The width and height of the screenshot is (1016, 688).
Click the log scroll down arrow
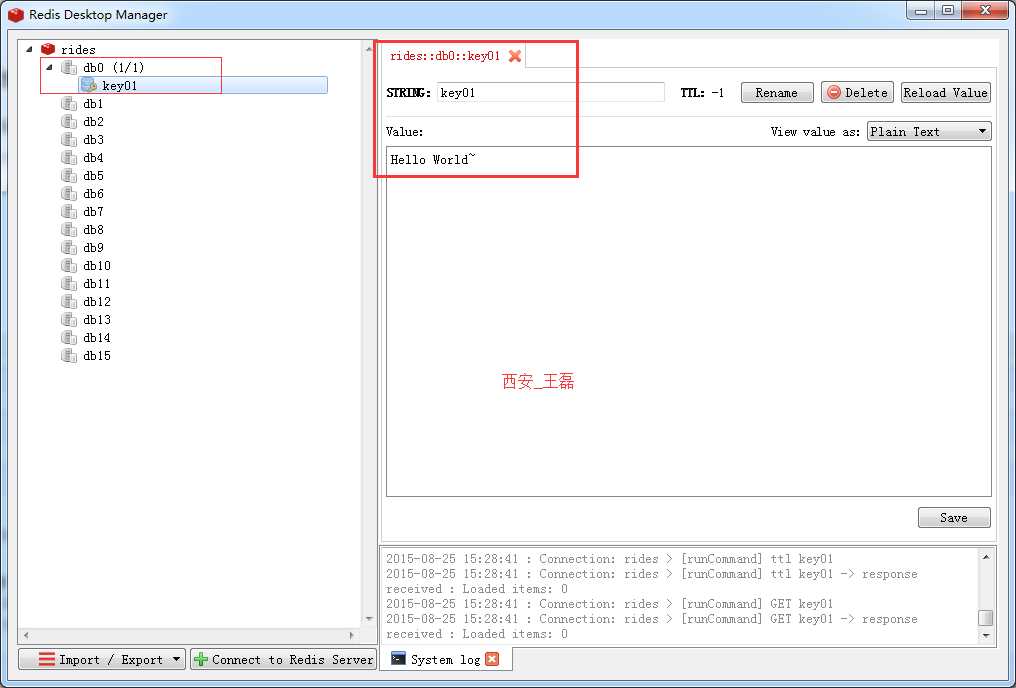(x=986, y=635)
